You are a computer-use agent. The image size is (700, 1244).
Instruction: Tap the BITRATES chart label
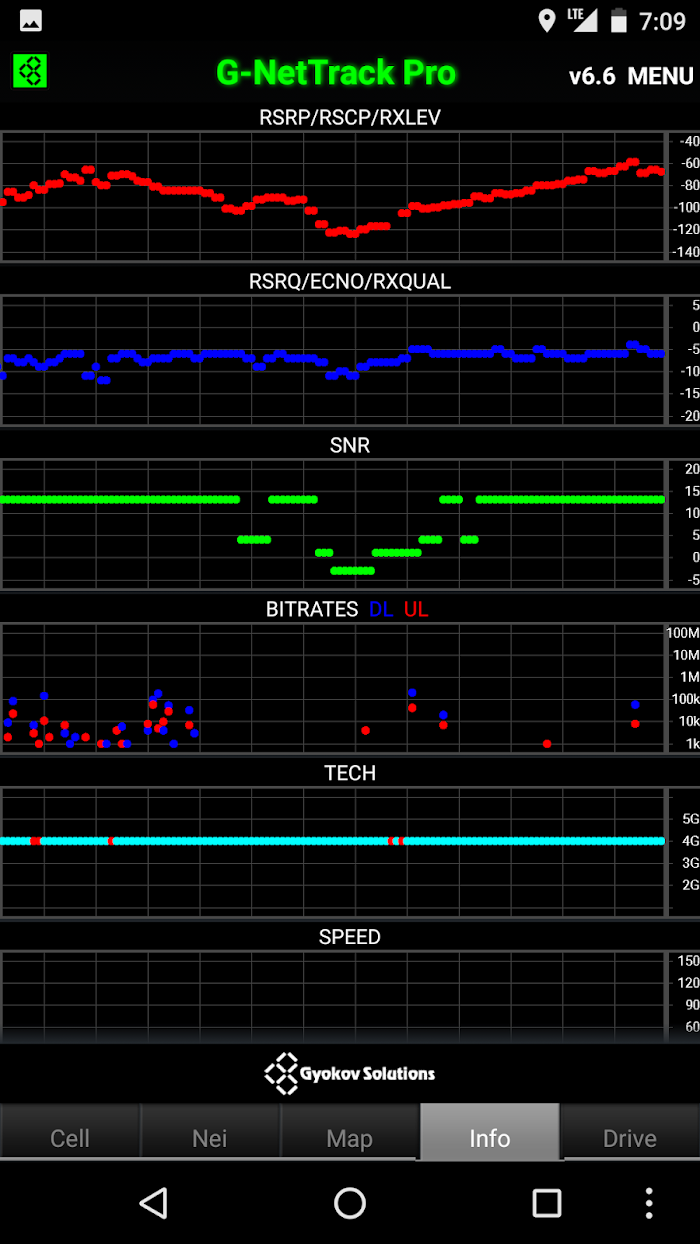312,609
